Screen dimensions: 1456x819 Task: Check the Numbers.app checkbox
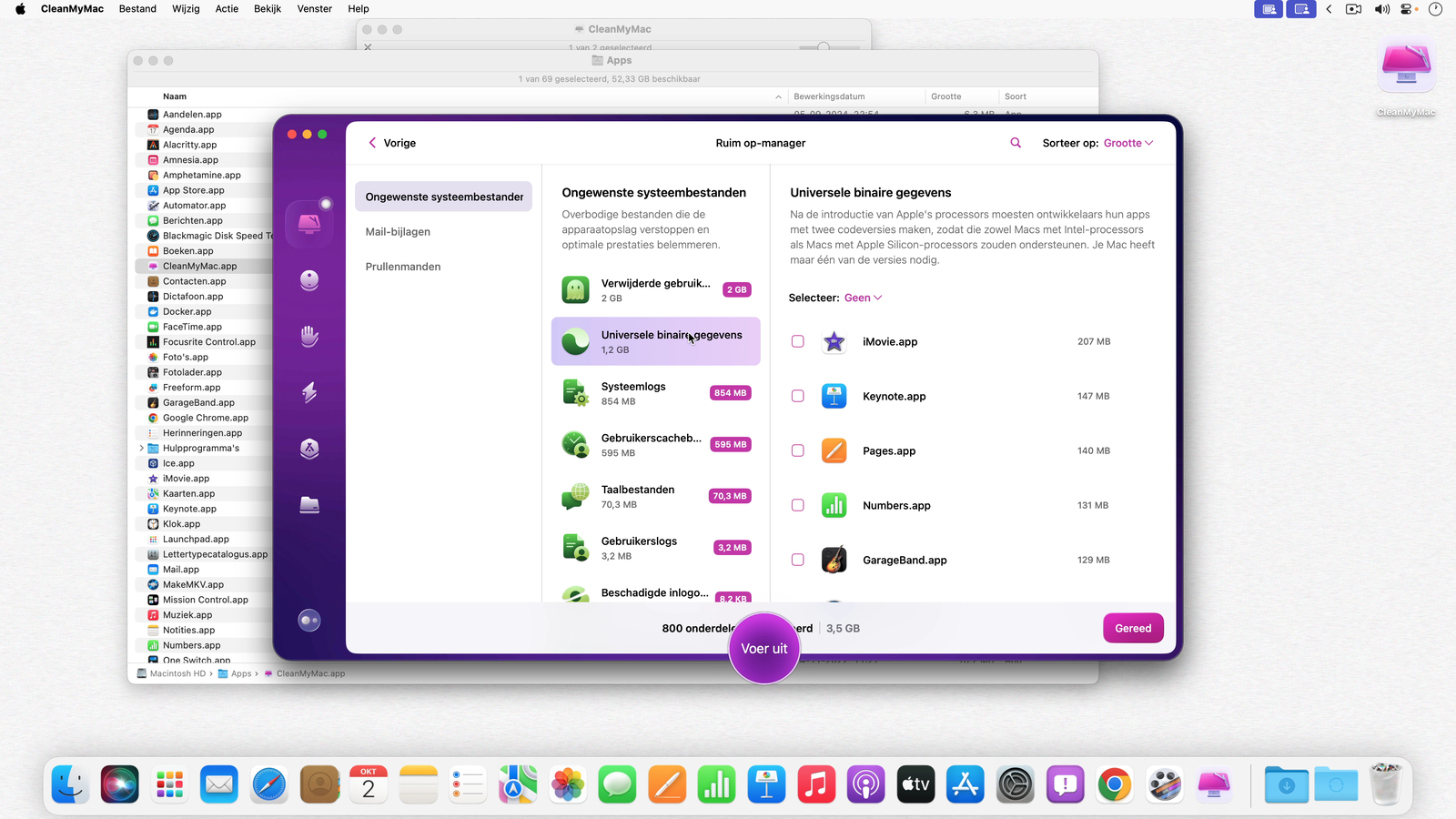coord(798,506)
